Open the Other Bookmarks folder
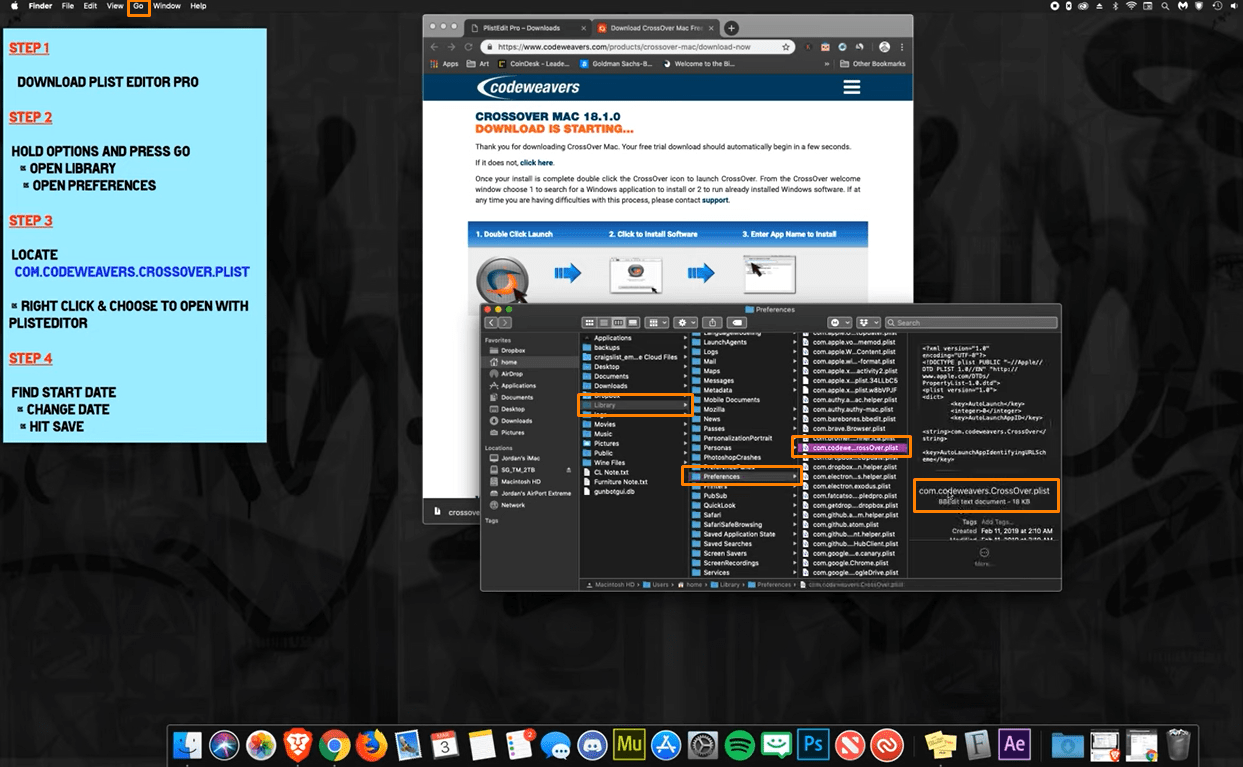 (873, 64)
